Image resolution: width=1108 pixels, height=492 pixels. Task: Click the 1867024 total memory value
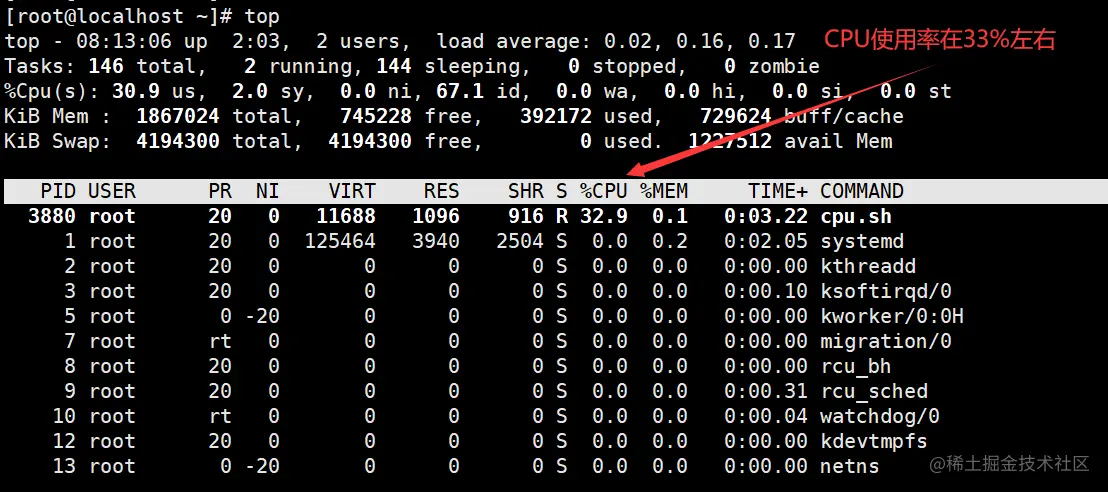(x=178, y=116)
